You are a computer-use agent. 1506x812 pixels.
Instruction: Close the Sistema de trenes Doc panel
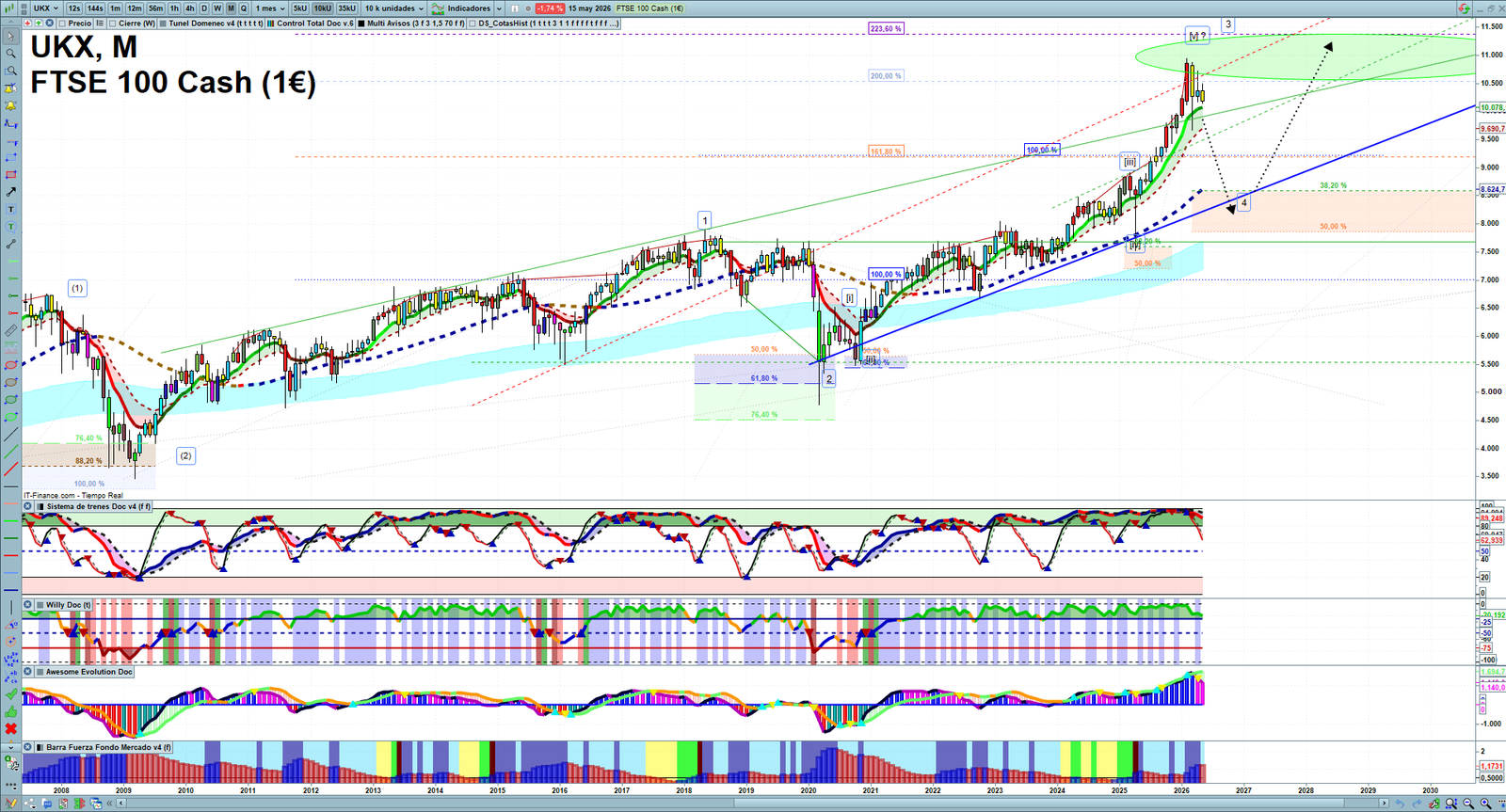28,506
